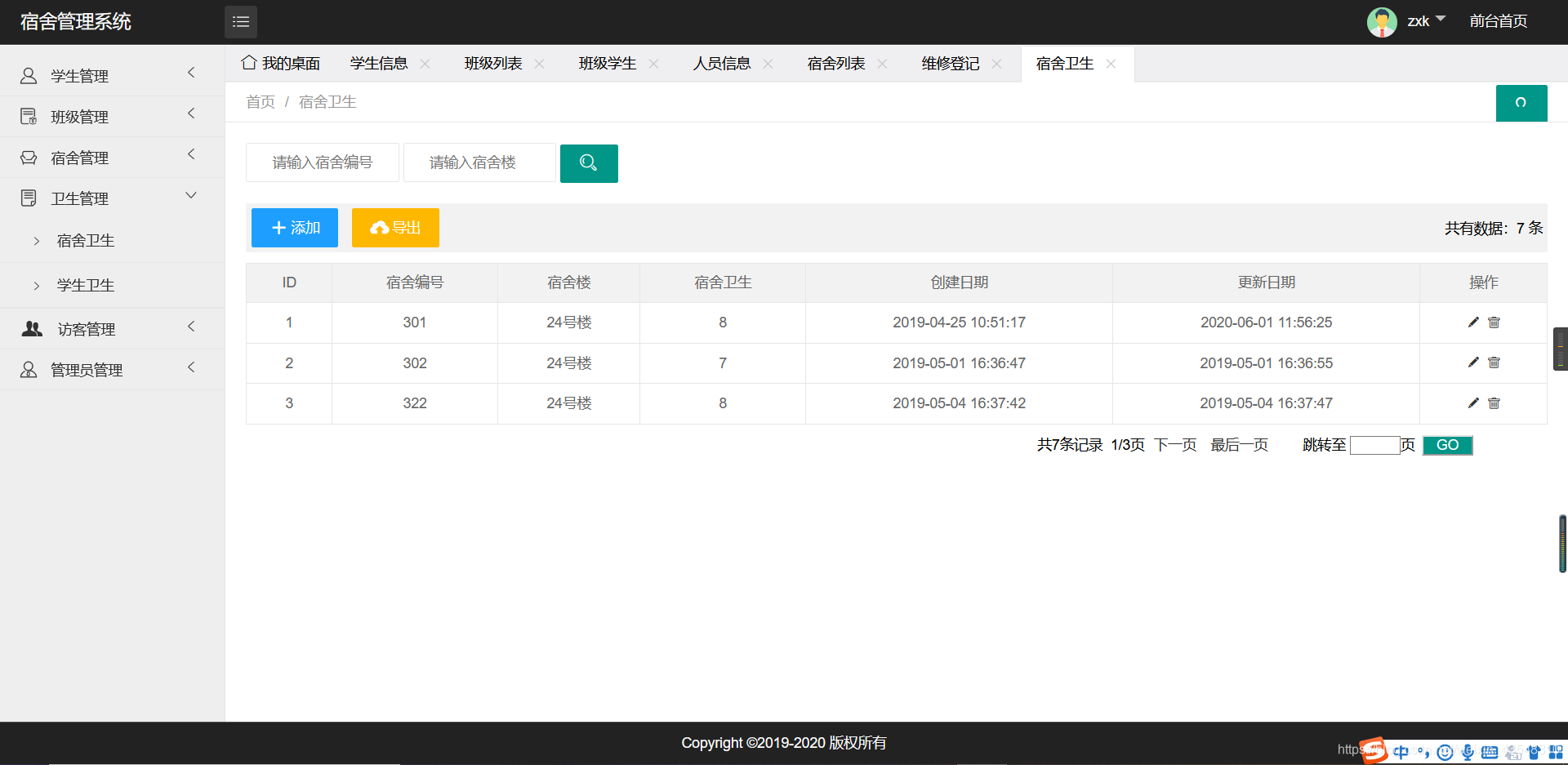Click 首页 in the breadcrumb

[x=261, y=102]
